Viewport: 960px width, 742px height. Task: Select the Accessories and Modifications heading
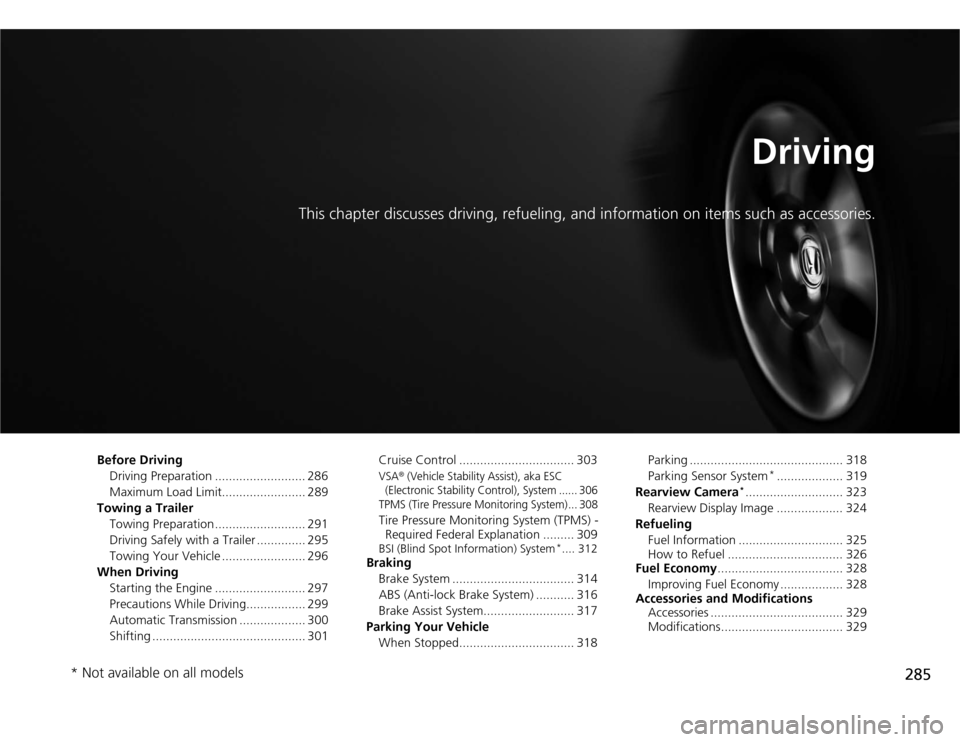click(x=724, y=598)
